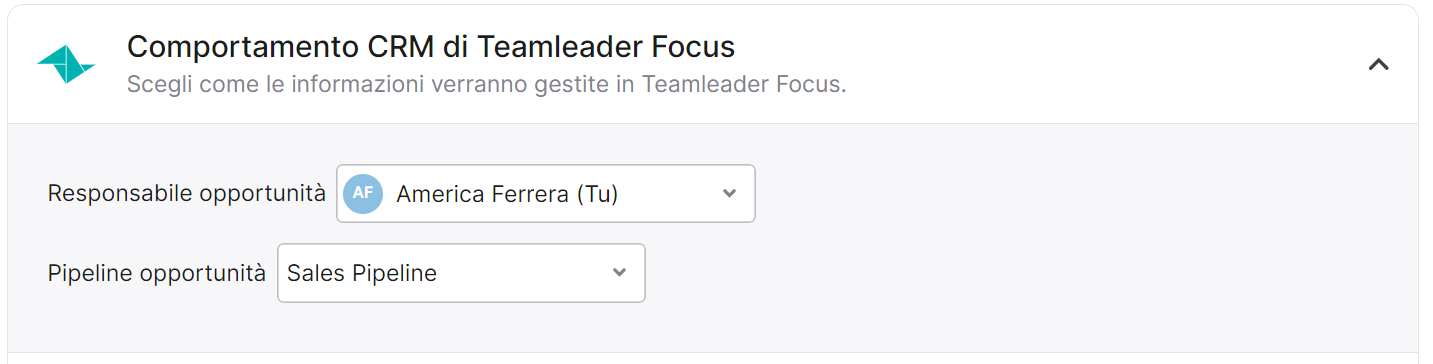1433x364 pixels.
Task: Click the Responsabile opportunità label
Action: (x=187, y=193)
